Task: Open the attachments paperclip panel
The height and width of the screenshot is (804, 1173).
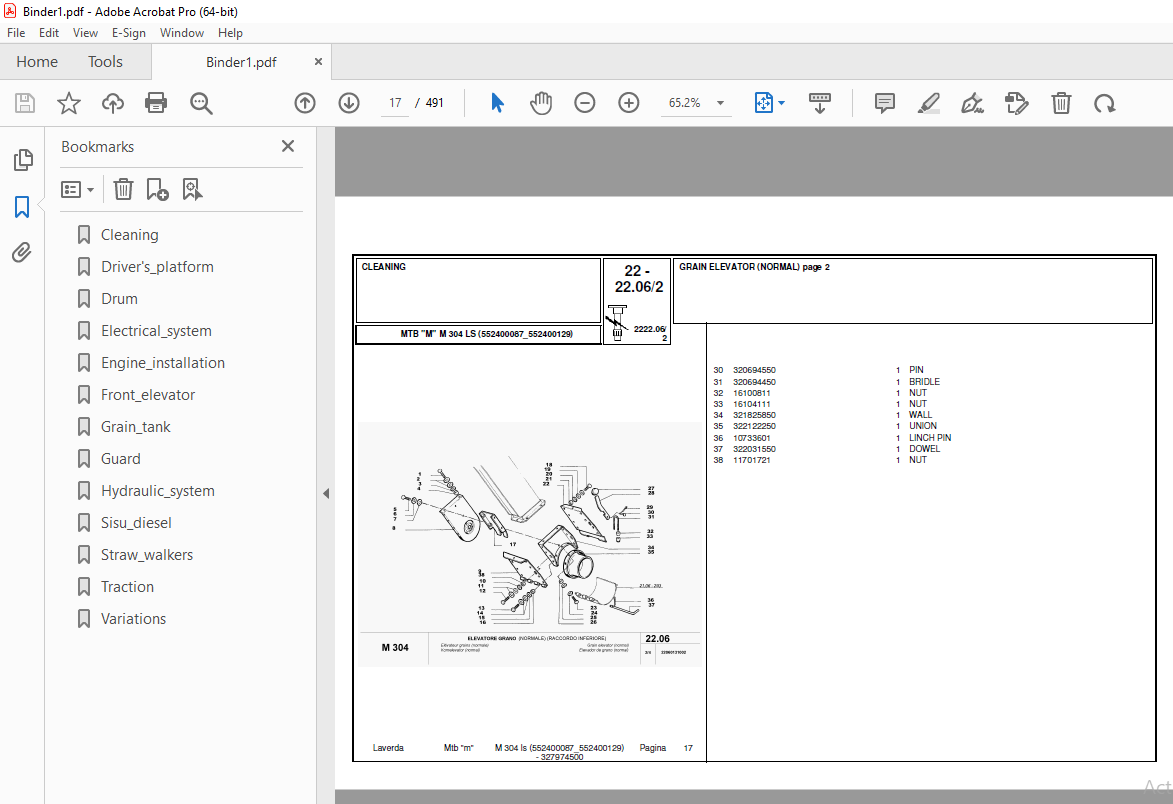Action: (22, 253)
